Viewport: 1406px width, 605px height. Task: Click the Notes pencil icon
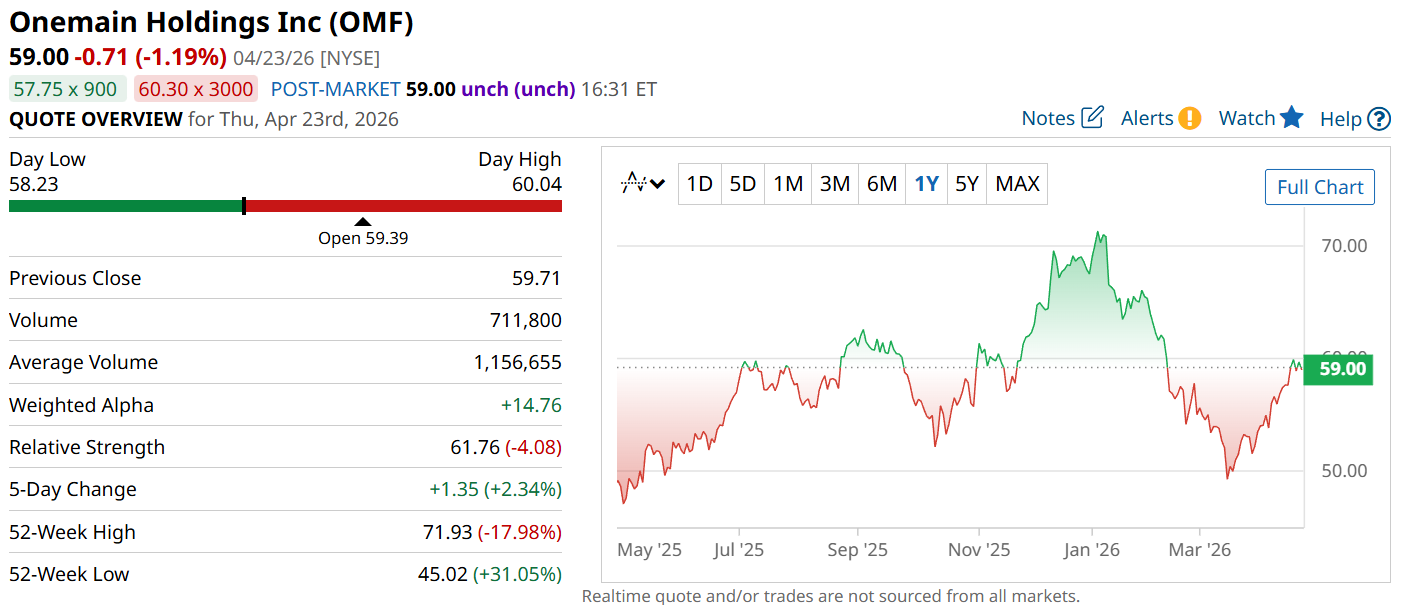(1093, 118)
